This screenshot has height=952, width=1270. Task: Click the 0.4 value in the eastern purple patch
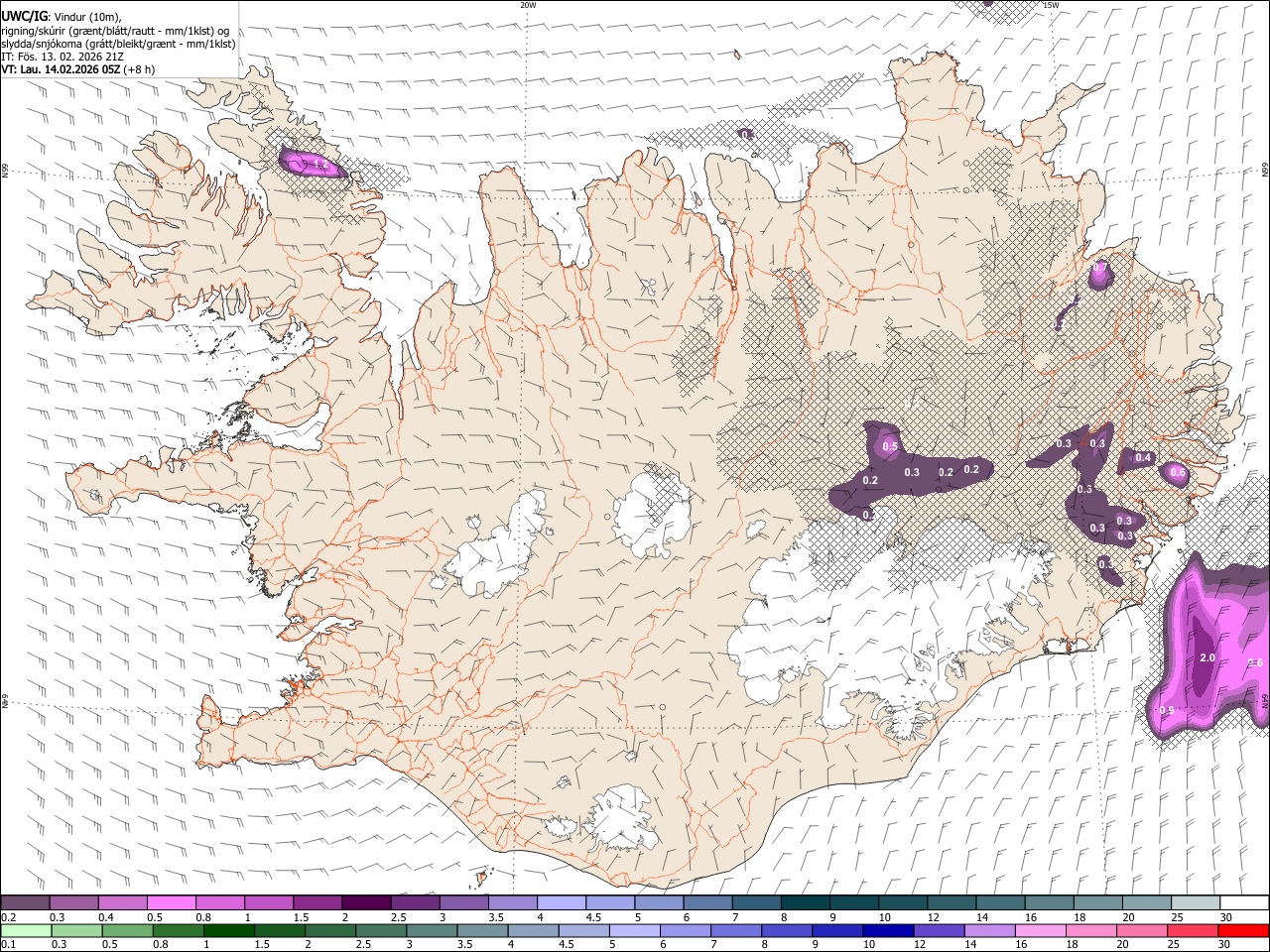click(1143, 457)
